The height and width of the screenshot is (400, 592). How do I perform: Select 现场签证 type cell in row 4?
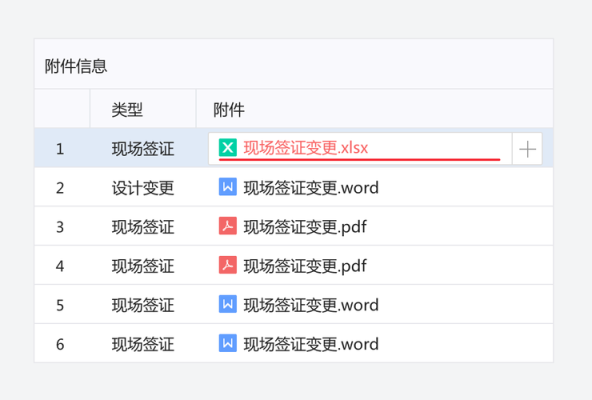(143, 266)
